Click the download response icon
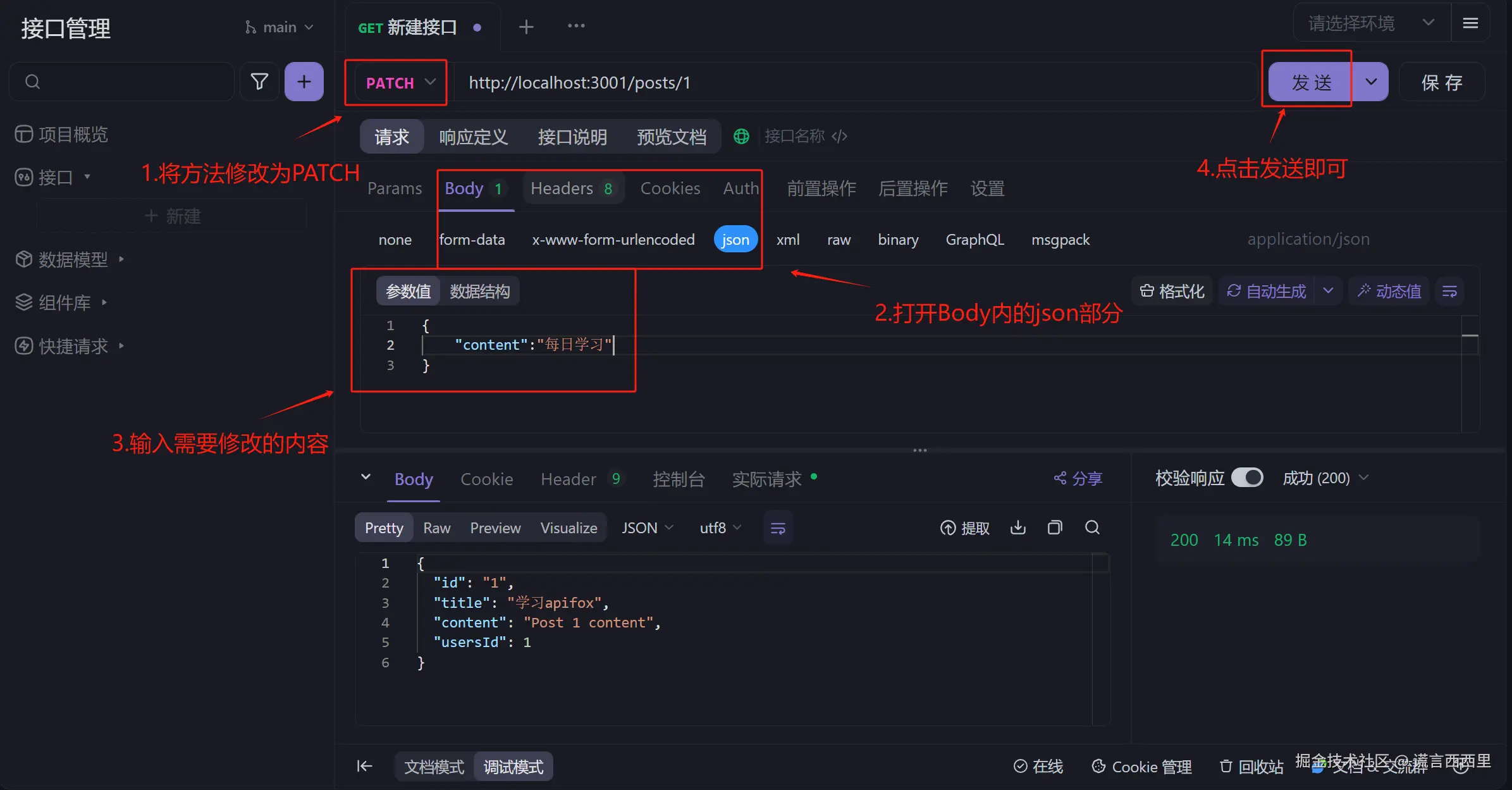Viewport: 1512px width, 790px height. click(x=1018, y=528)
